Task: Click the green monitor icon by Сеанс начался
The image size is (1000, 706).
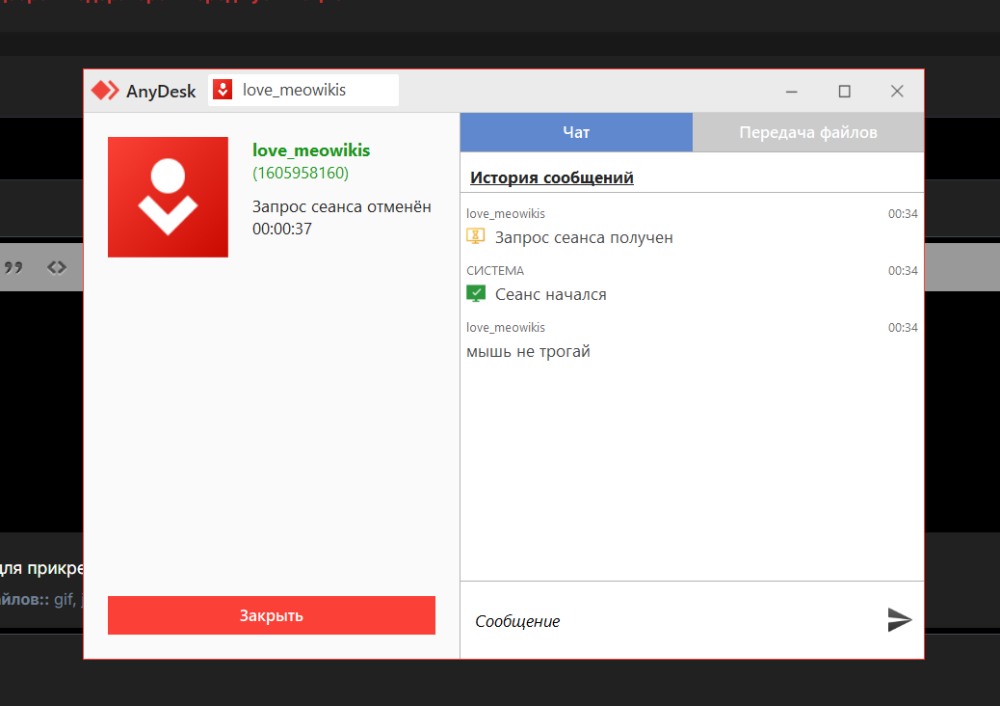Action: tap(476, 294)
